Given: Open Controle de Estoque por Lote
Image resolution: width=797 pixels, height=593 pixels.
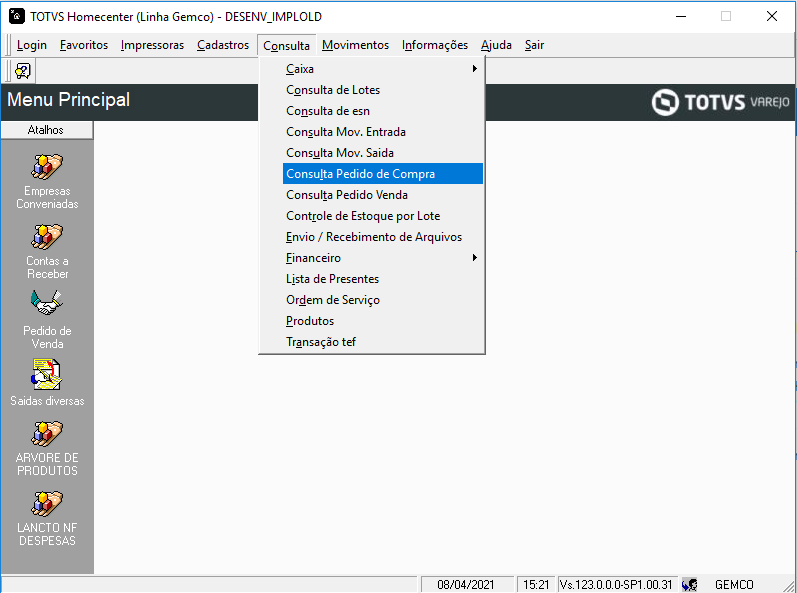Looking at the screenshot, I should point(383,215).
